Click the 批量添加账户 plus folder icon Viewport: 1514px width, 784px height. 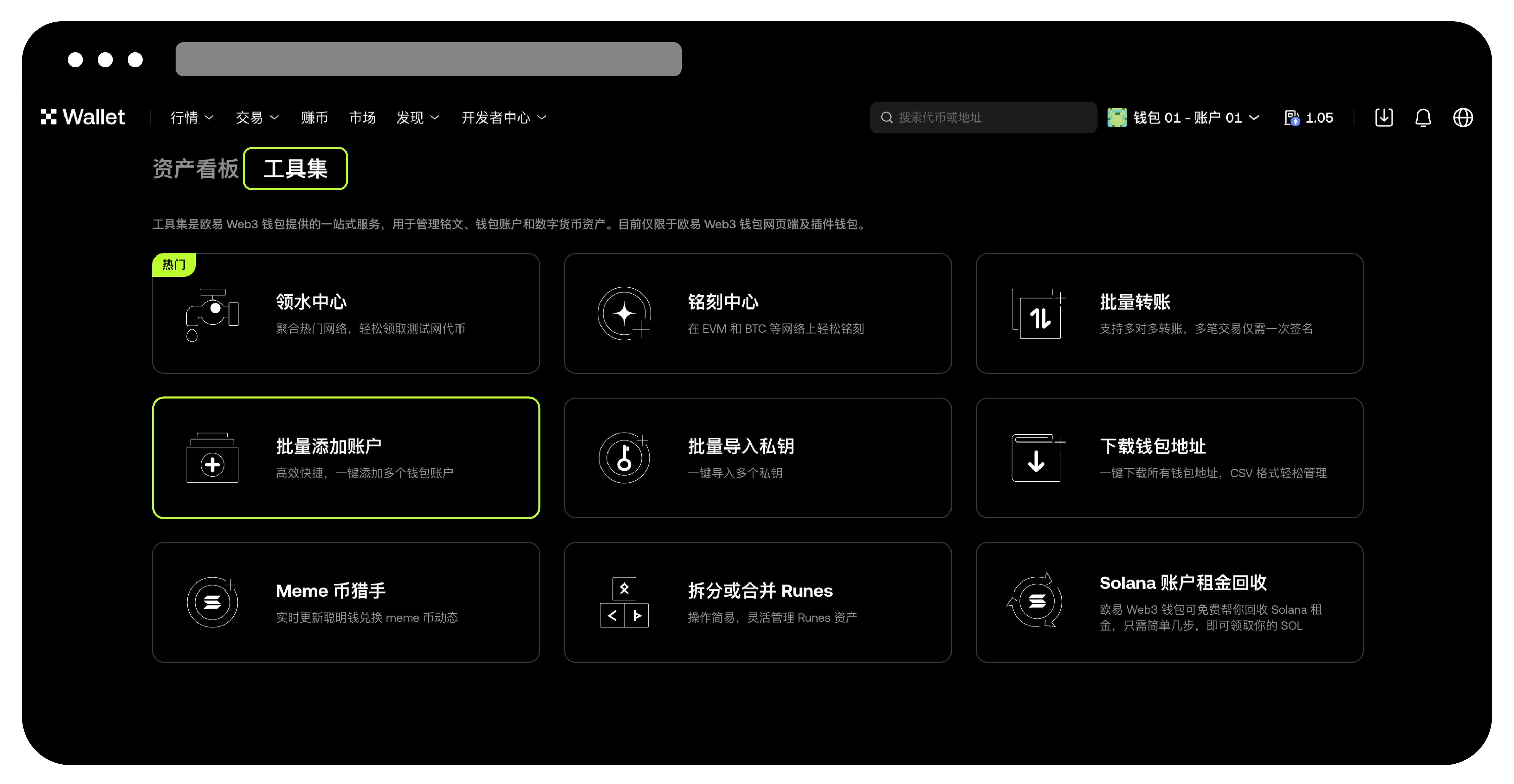pyautogui.click(x=212, y=458)
